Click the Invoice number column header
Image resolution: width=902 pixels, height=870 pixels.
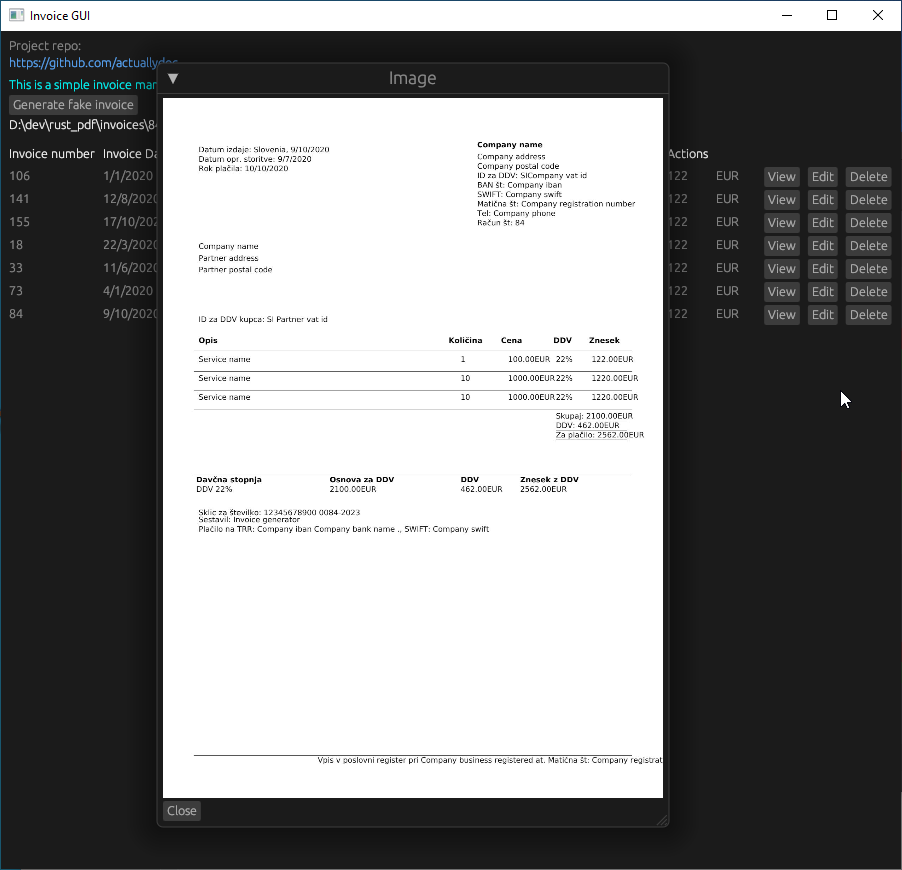pyautogui.click(x=51, y=154)
